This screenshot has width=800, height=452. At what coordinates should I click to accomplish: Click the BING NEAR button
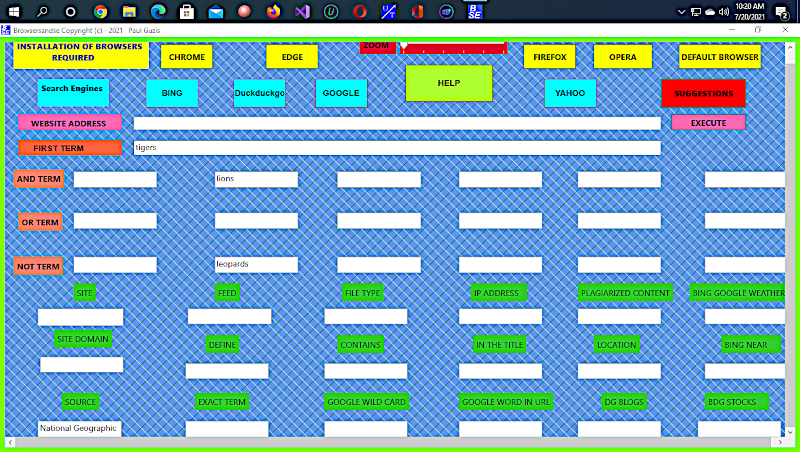pos(751,345)
